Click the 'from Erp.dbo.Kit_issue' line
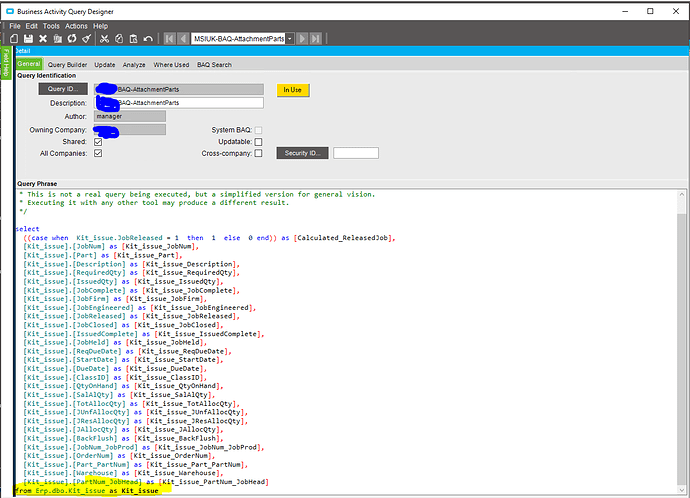690x498 pixels. [86, 491]
